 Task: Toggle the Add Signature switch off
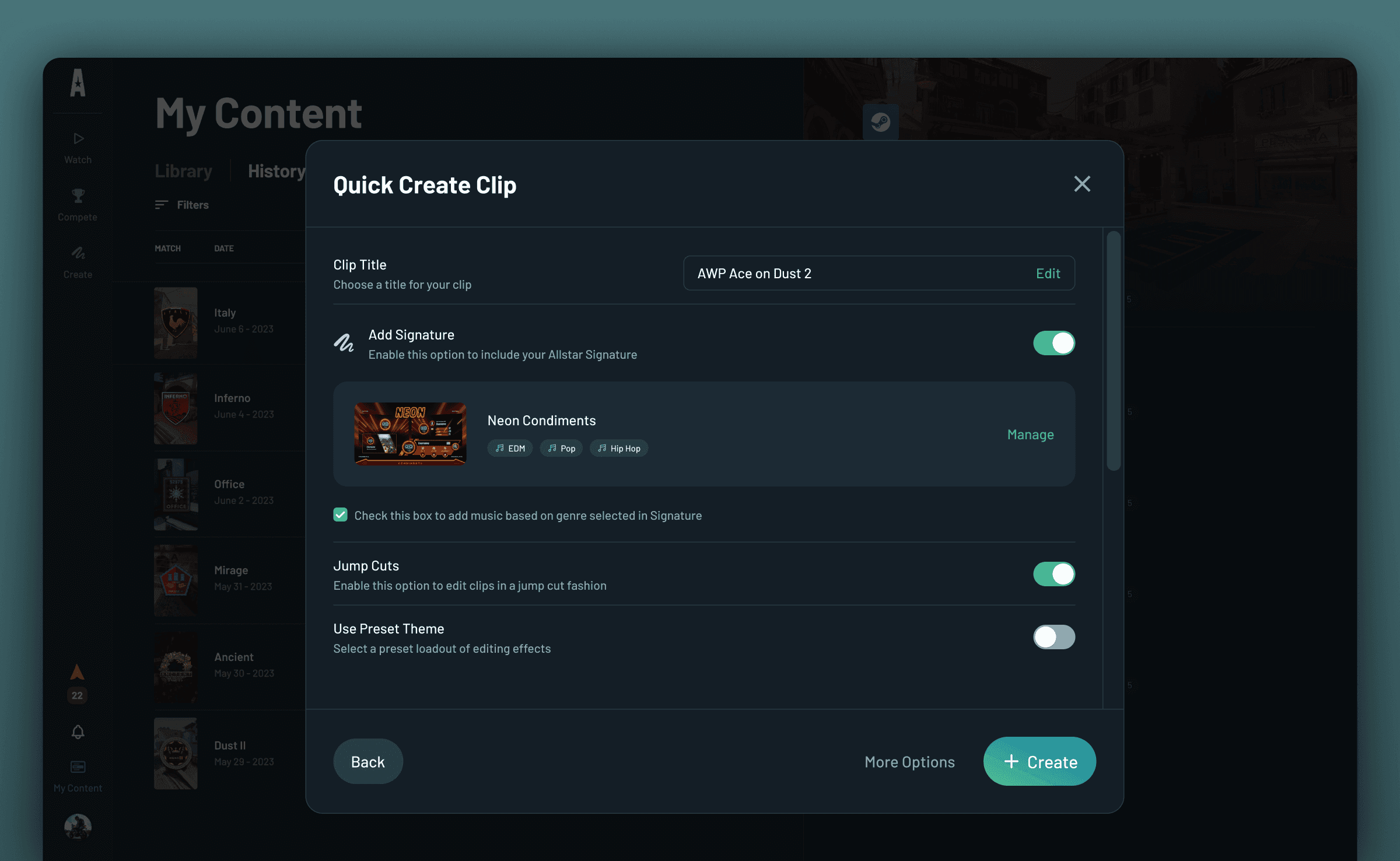pos(1053,343)
